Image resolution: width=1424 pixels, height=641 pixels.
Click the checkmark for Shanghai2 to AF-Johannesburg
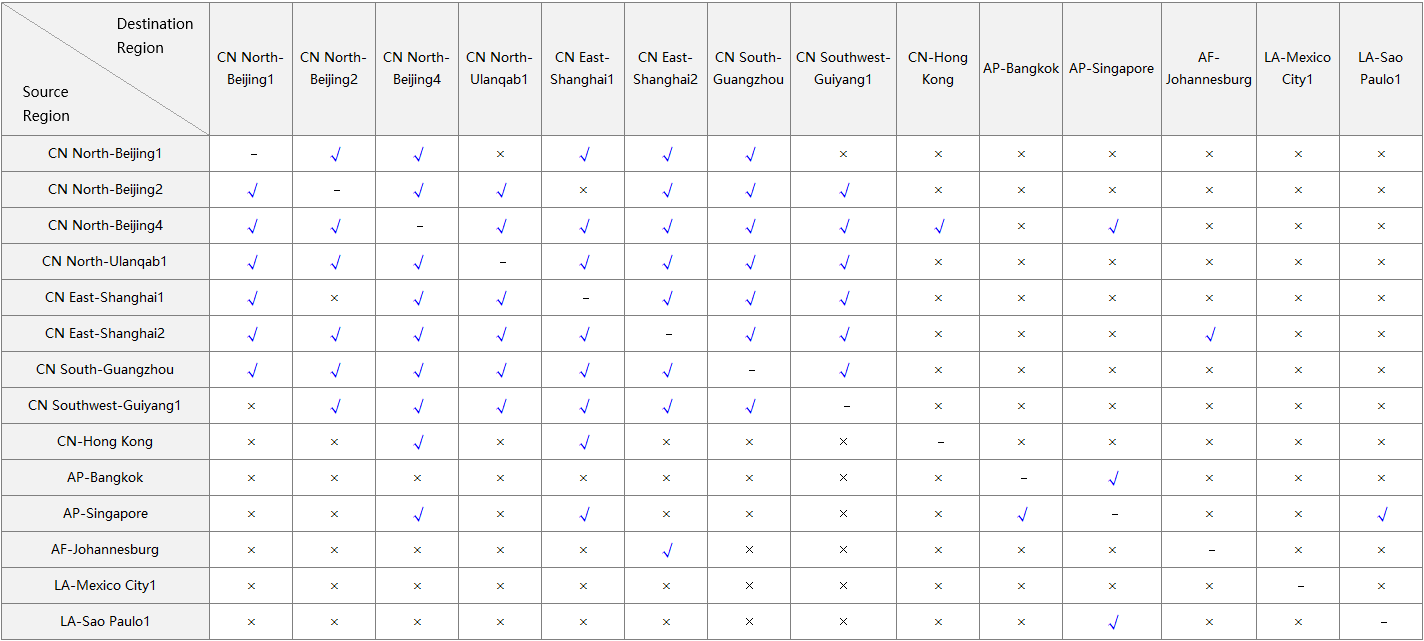[1209, 334]
